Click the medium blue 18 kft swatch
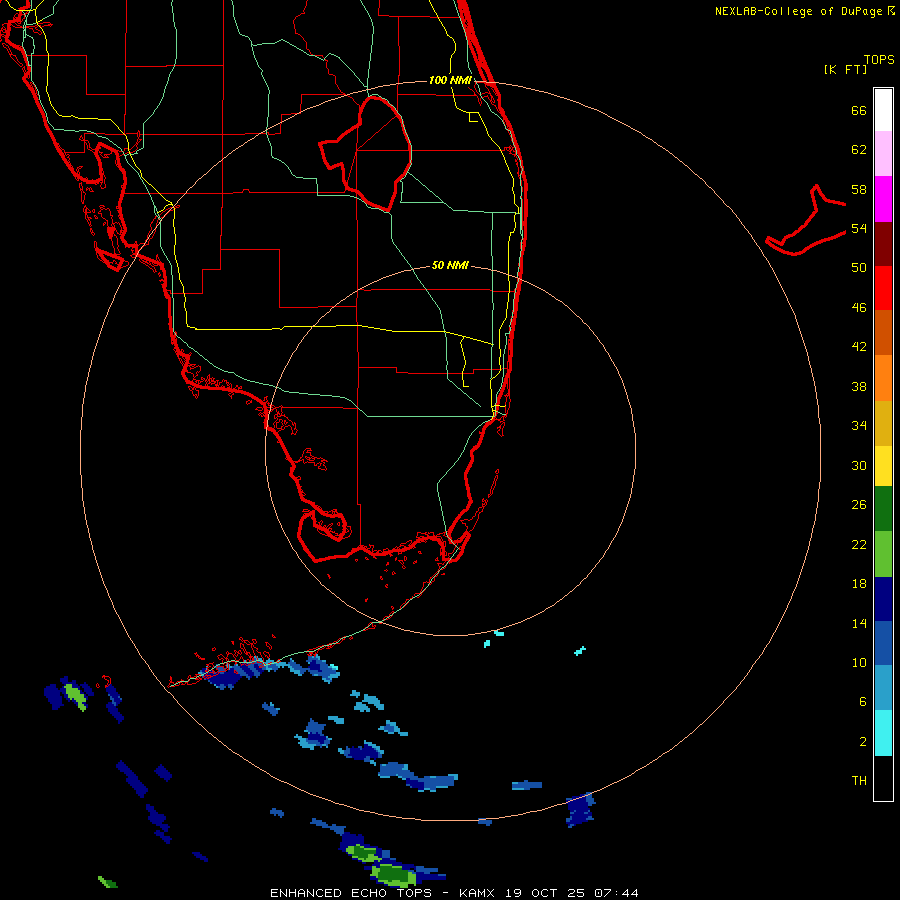This screenshot has height=900, width=900. (883, 643)
